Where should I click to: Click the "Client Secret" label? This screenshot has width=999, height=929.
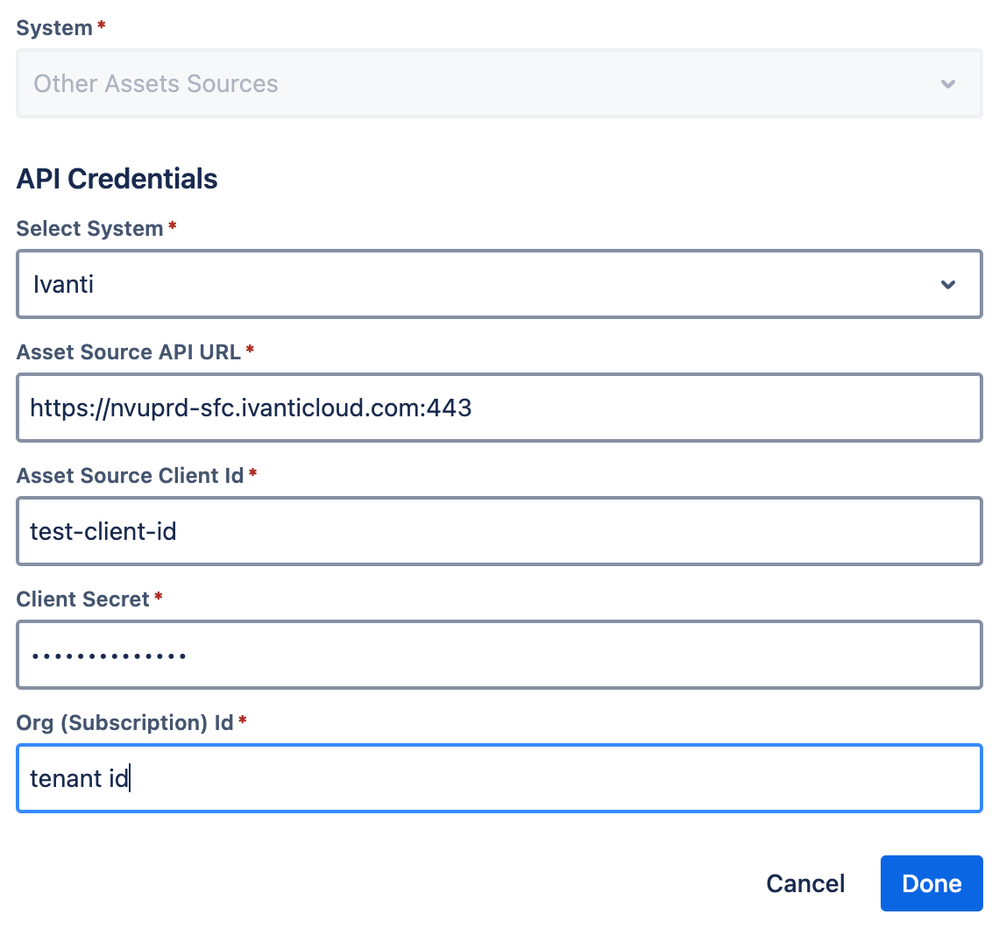click(83, 598)
